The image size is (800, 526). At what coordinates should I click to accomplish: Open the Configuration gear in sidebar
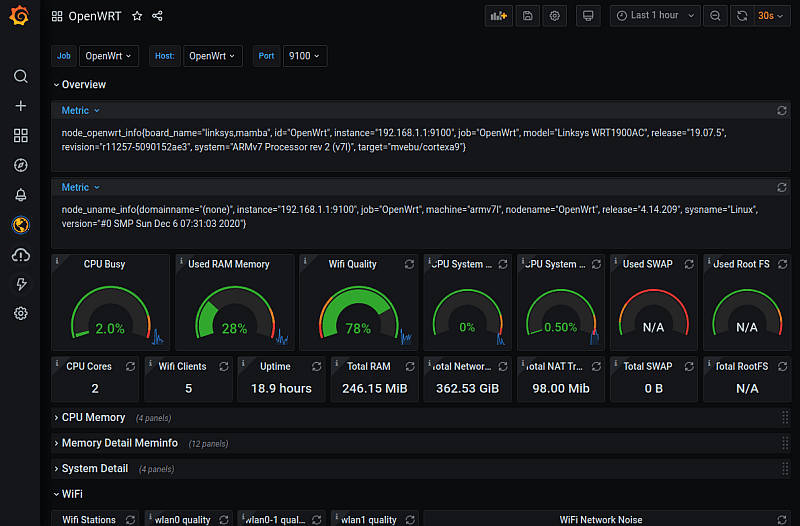[20, 313]
